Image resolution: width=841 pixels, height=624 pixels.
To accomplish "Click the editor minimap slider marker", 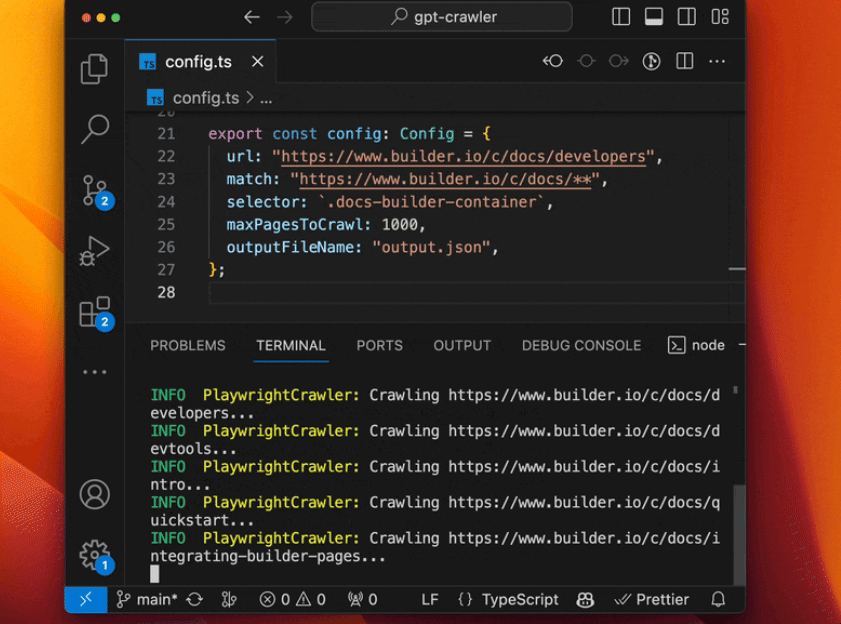I will 737,269.
